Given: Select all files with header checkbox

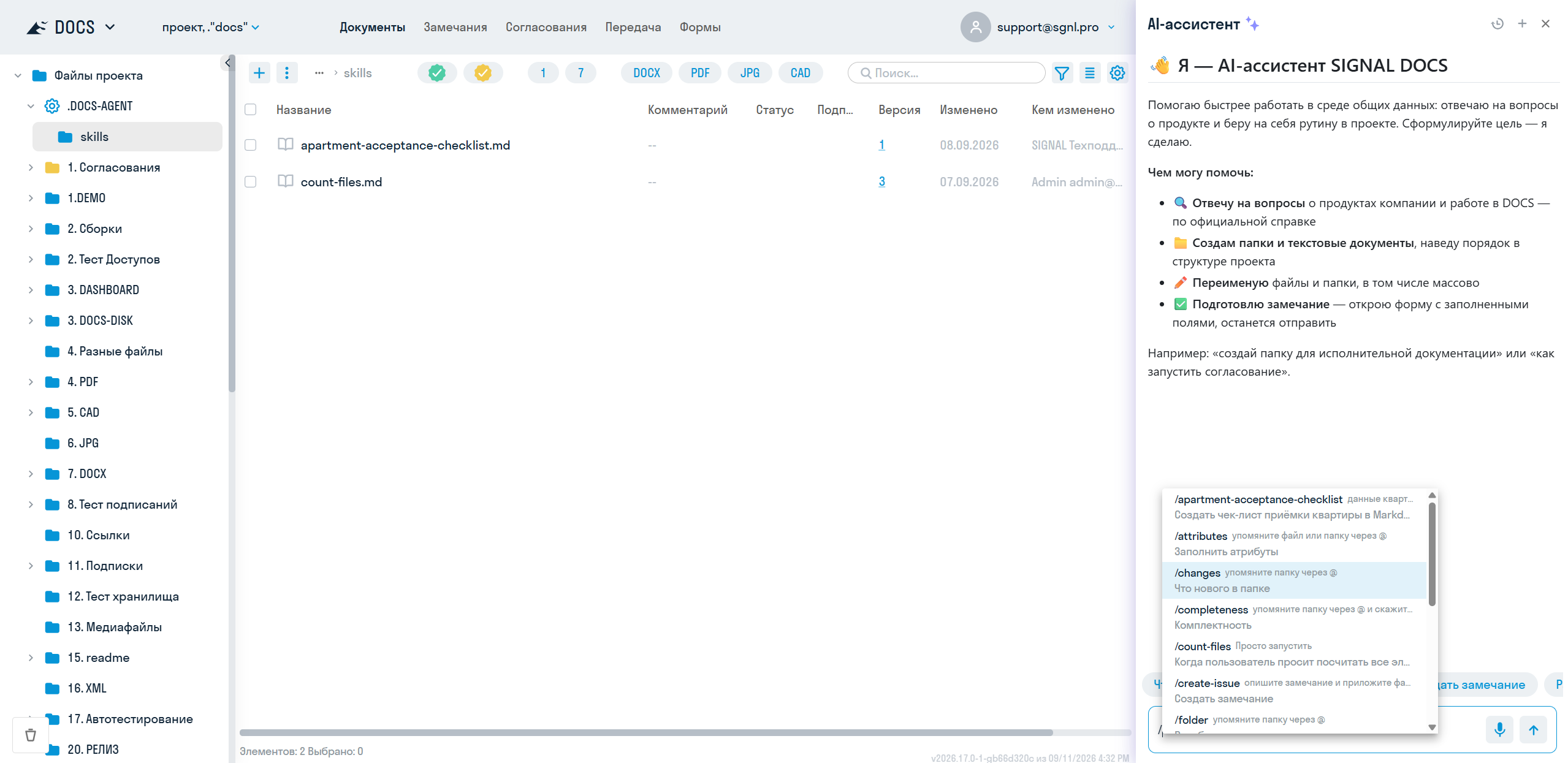Looking at the screenshot, I should coord(250,110).
